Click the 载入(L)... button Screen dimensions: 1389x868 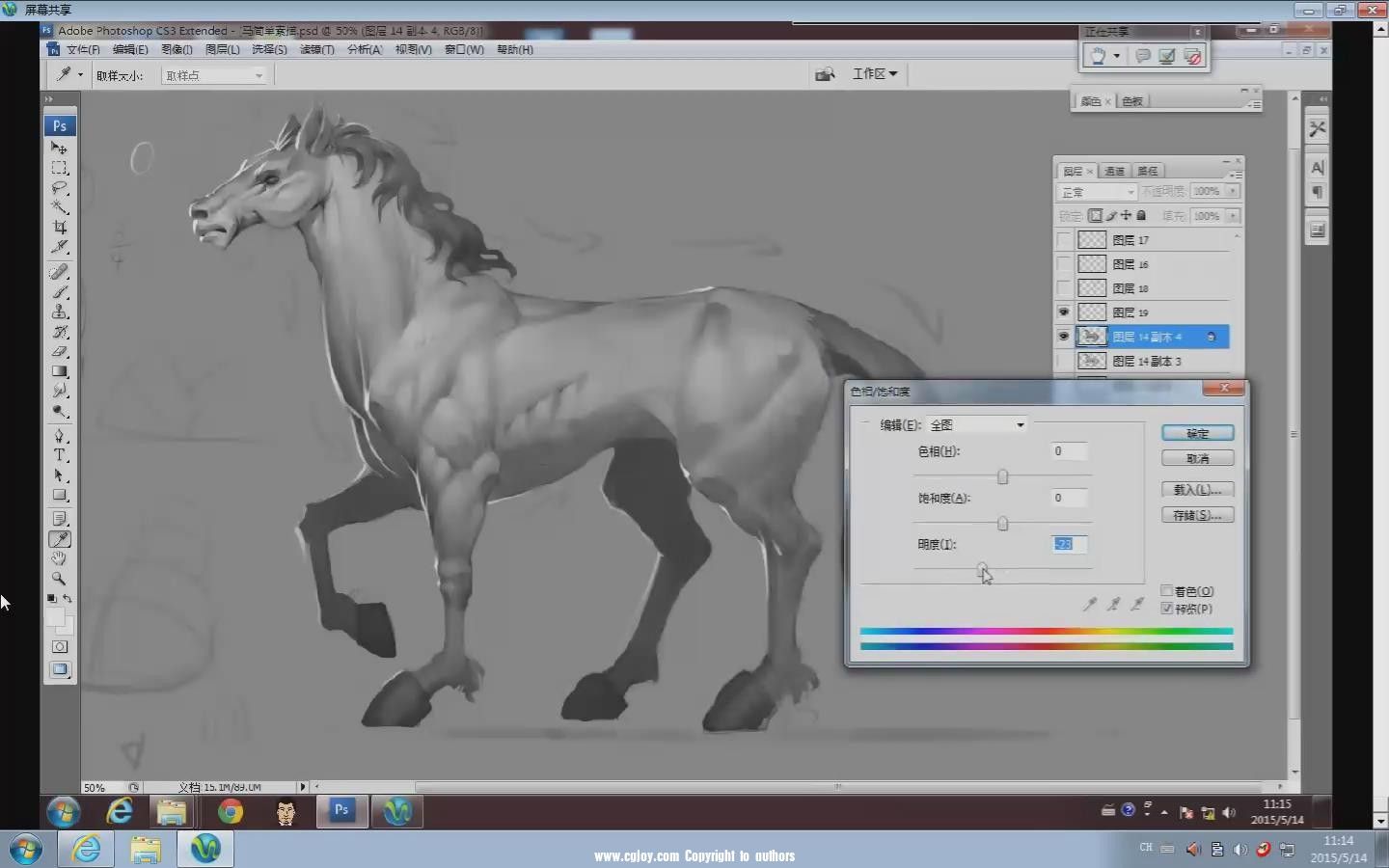coord(1197,490)
